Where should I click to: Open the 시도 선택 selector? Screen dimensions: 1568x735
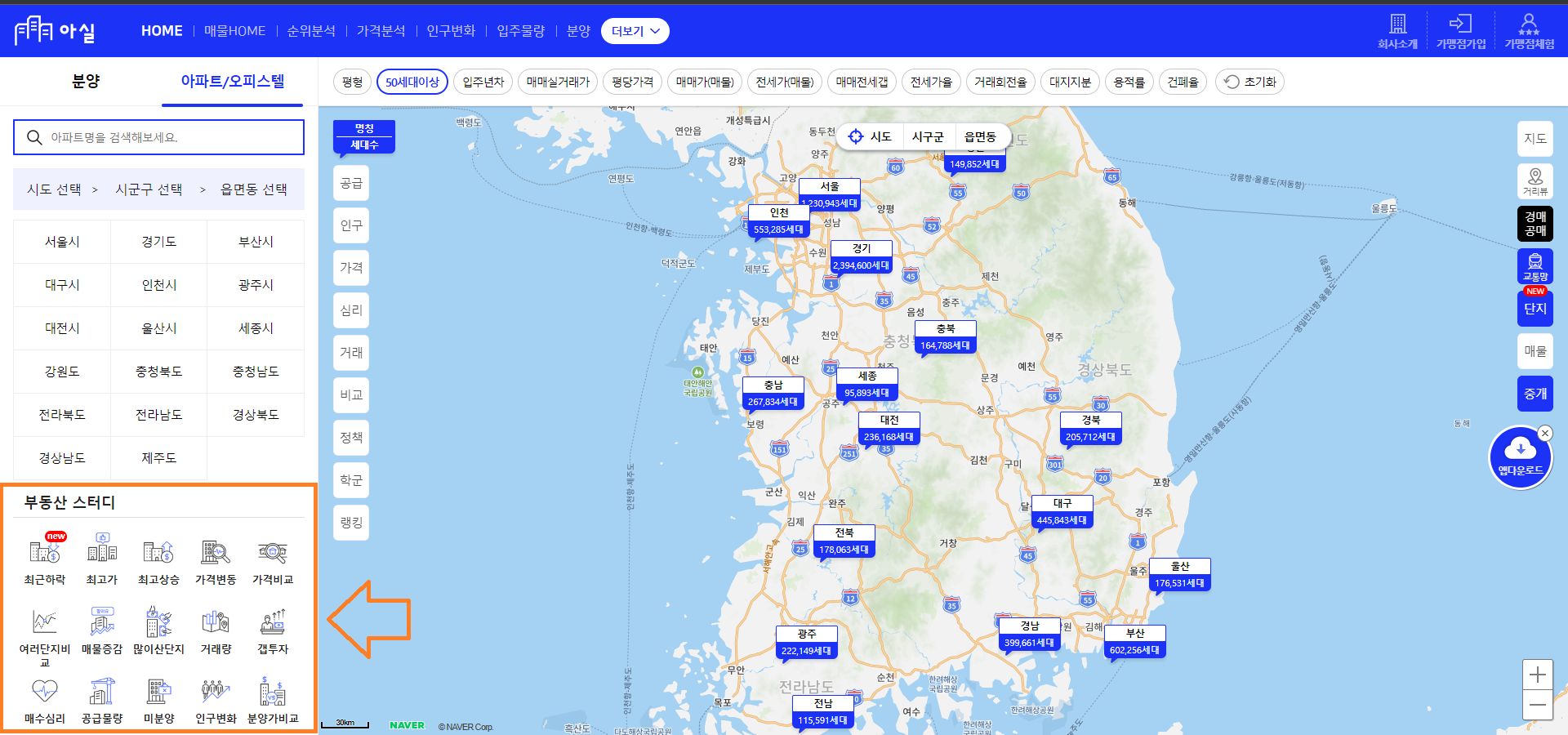[54, 189]
